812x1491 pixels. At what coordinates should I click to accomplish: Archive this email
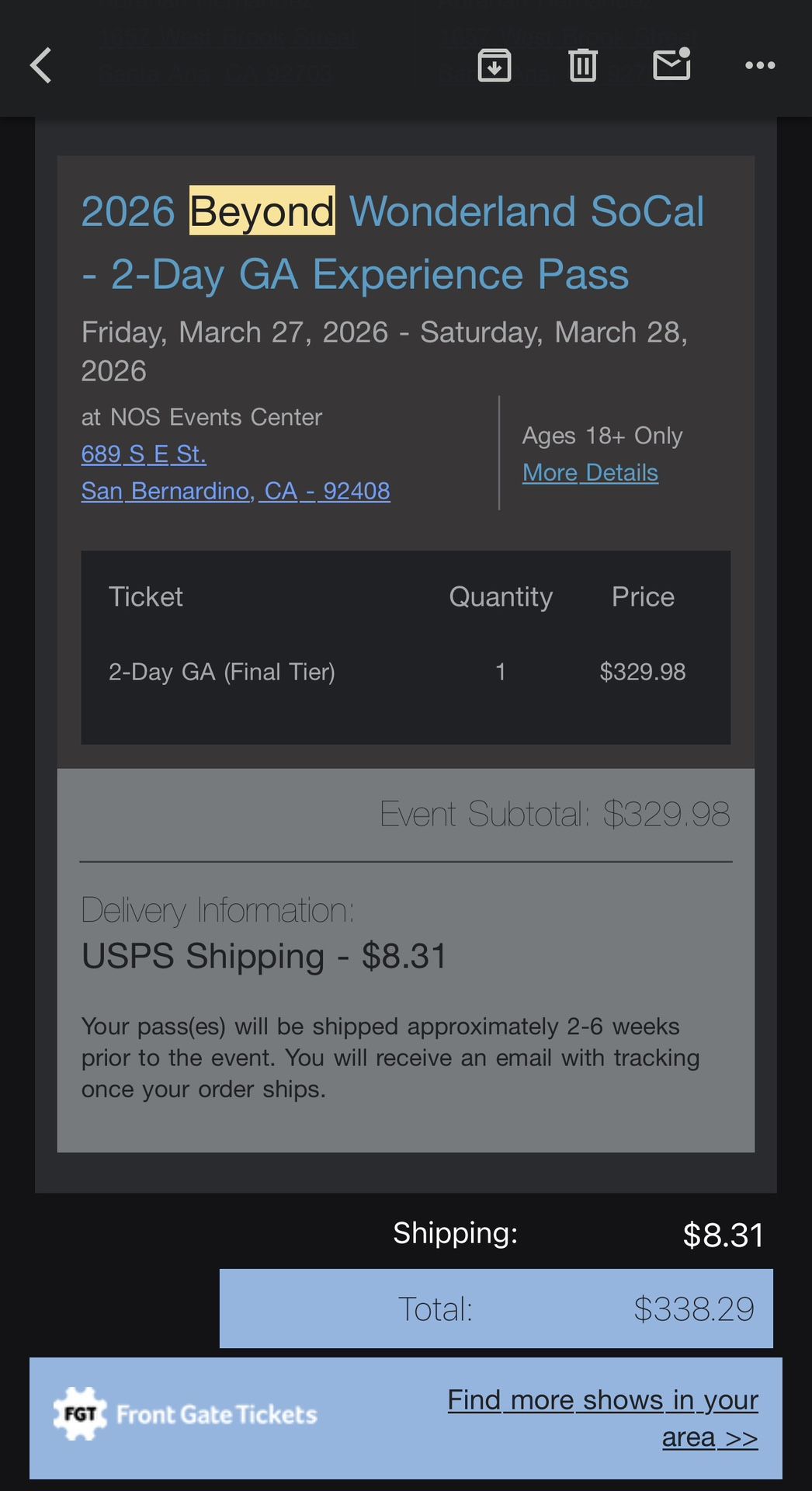tap(496, 65)
